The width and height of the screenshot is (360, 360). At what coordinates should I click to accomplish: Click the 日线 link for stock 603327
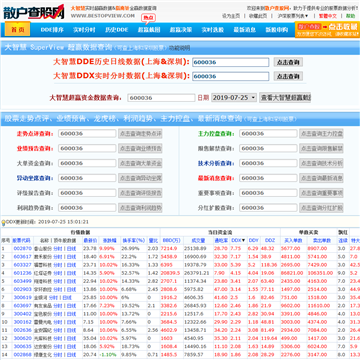pyautogui.click(x=71, y=265)
